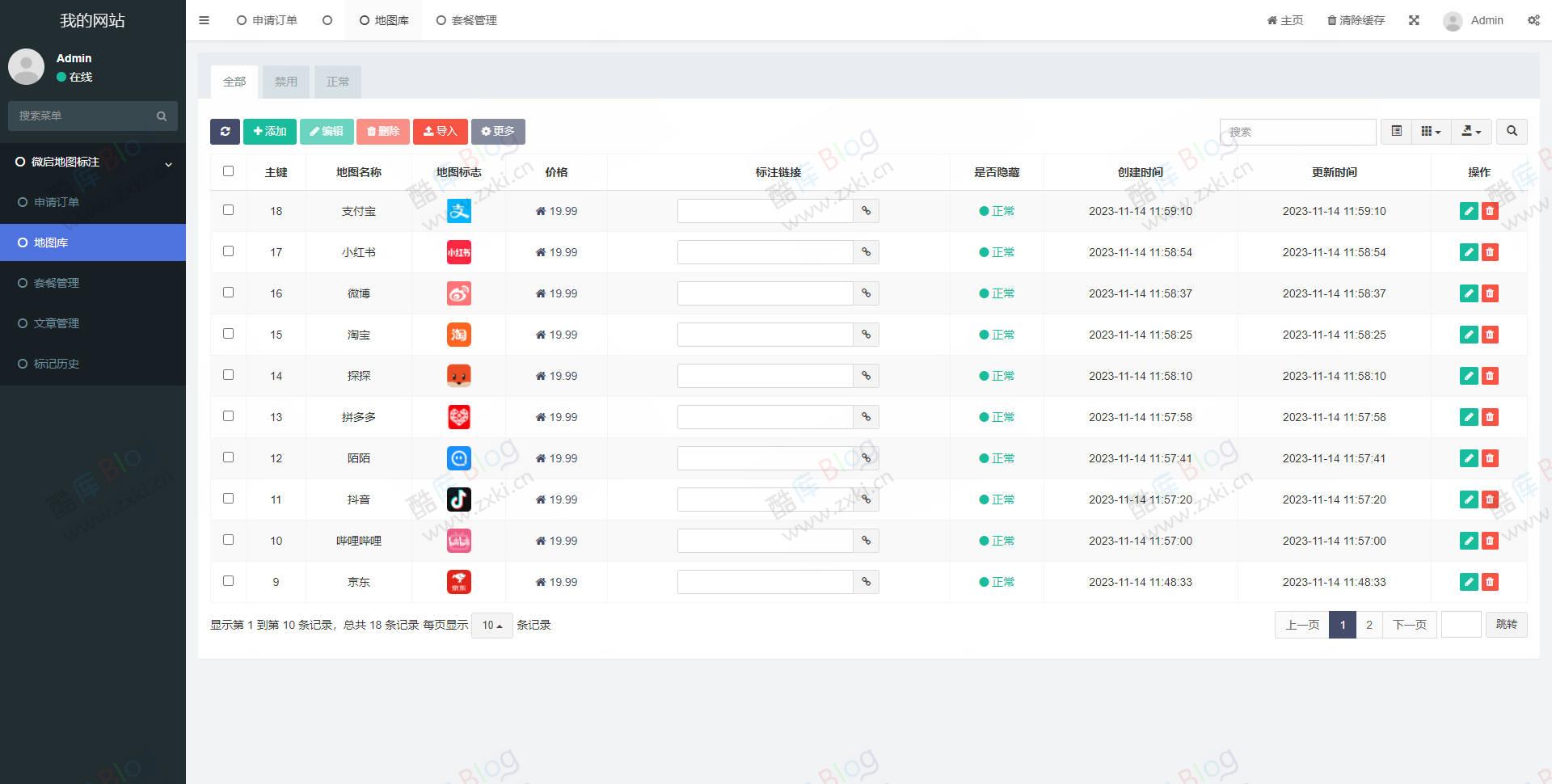
Task: Delete the 京东 record with red trash icon
Action: [x=1490, y=581]
